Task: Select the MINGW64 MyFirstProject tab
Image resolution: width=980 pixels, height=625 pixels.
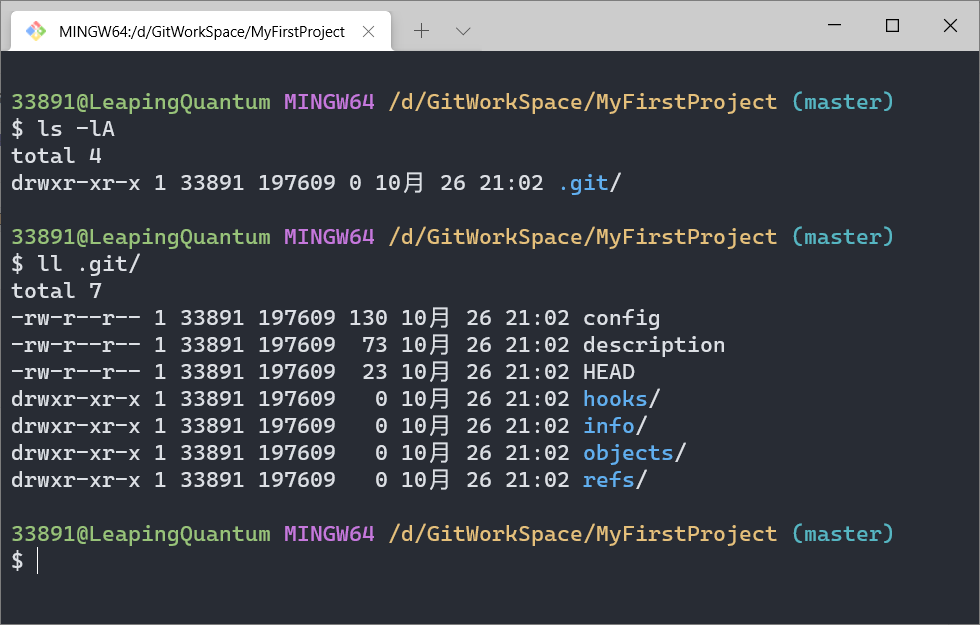Action: tap(201, 31)
